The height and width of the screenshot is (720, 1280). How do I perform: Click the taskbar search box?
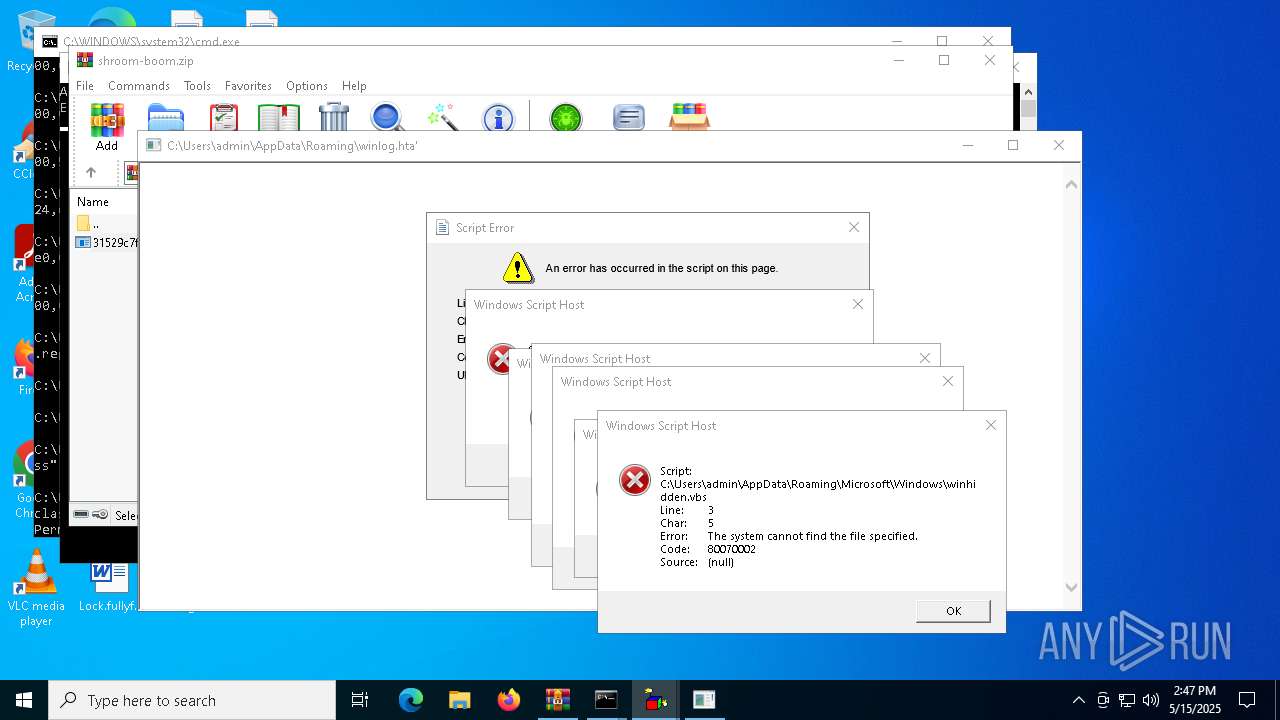192,700
